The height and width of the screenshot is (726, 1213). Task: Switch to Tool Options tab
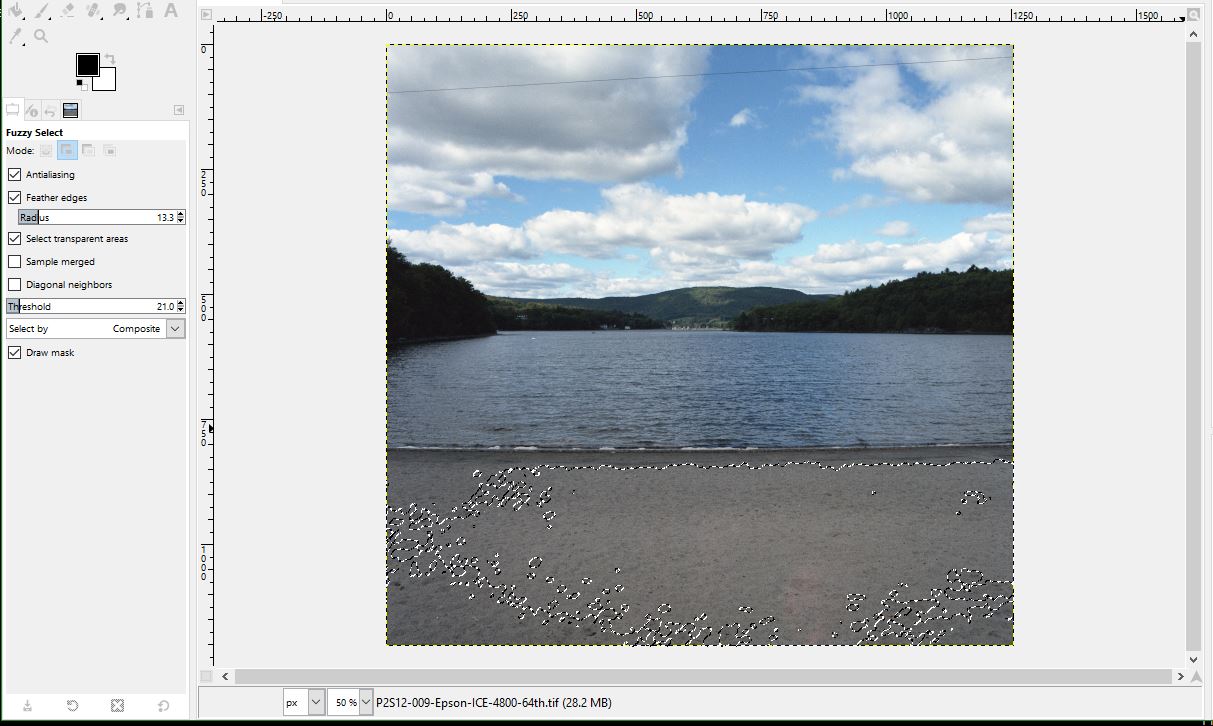point(13,110)
